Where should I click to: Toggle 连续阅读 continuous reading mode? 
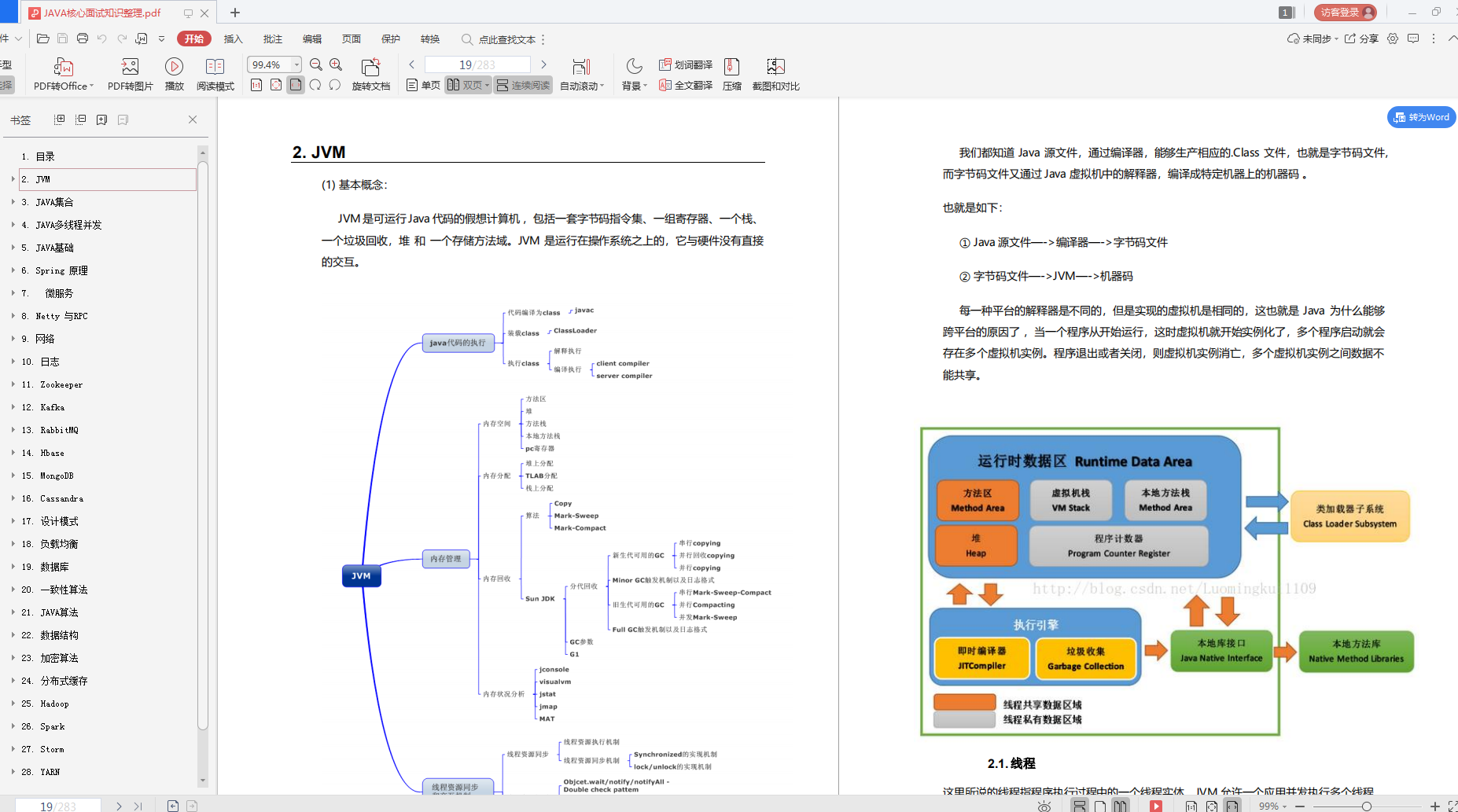523,85
